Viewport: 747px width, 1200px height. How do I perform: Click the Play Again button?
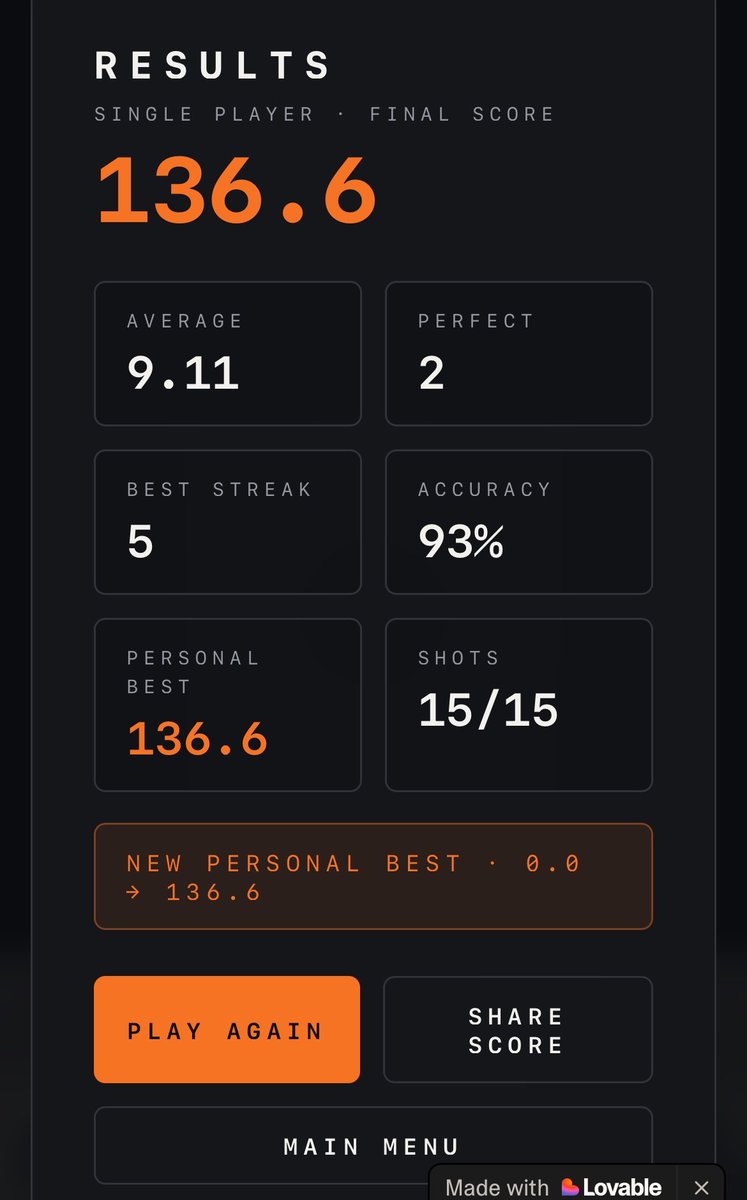pos(227,1029)
